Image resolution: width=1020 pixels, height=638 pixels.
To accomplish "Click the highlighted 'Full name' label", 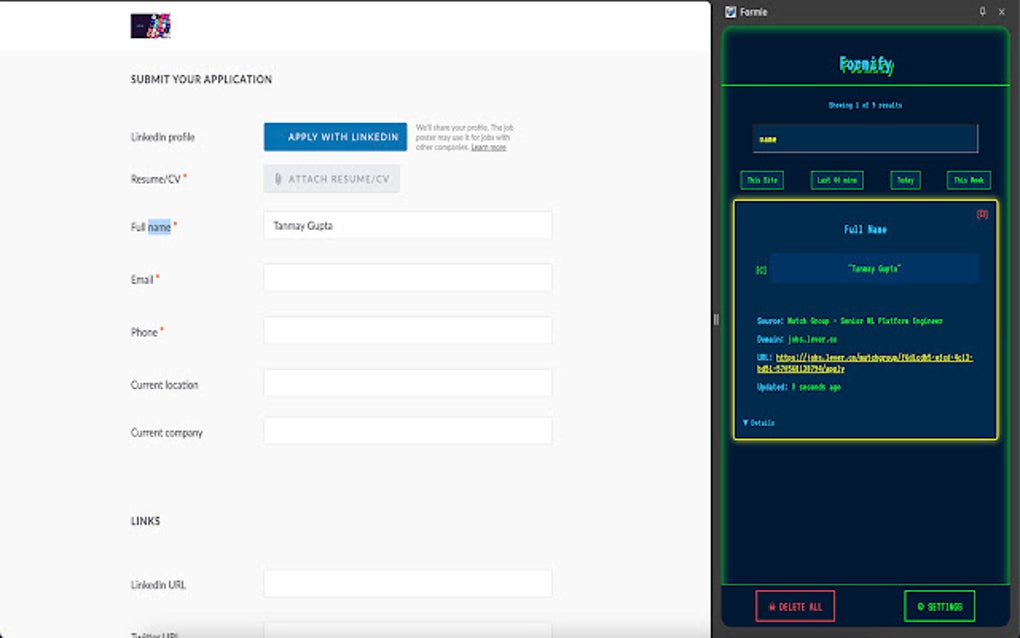I will pos(151,227).
